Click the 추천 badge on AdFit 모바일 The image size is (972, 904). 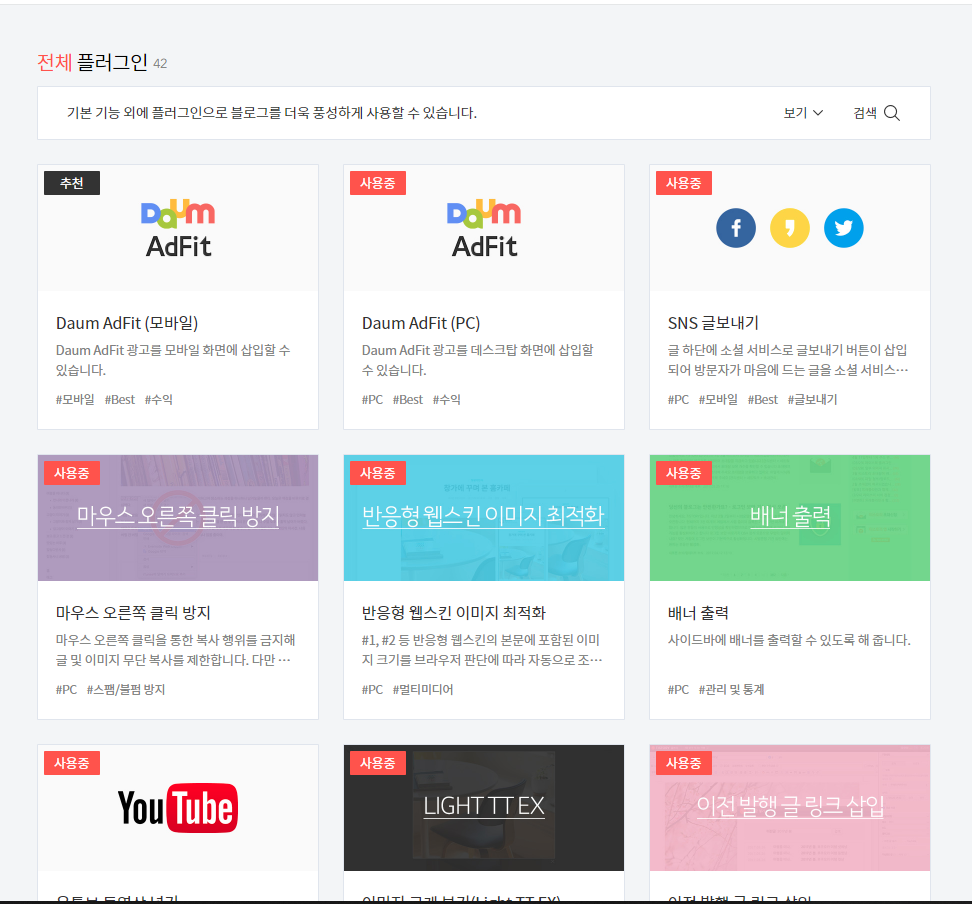[x=72, y=183]
